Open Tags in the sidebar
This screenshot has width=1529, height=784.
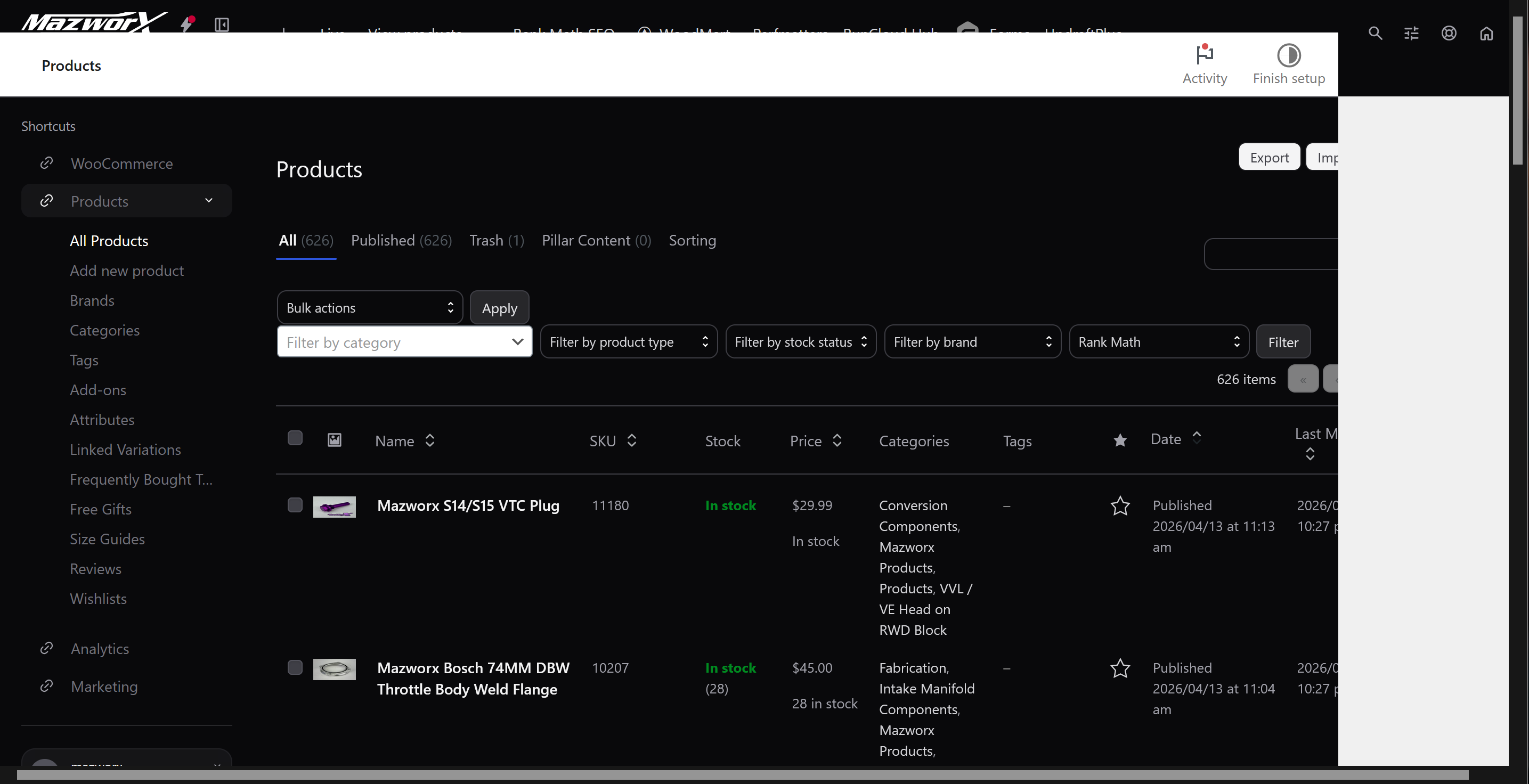coord(84,360)
